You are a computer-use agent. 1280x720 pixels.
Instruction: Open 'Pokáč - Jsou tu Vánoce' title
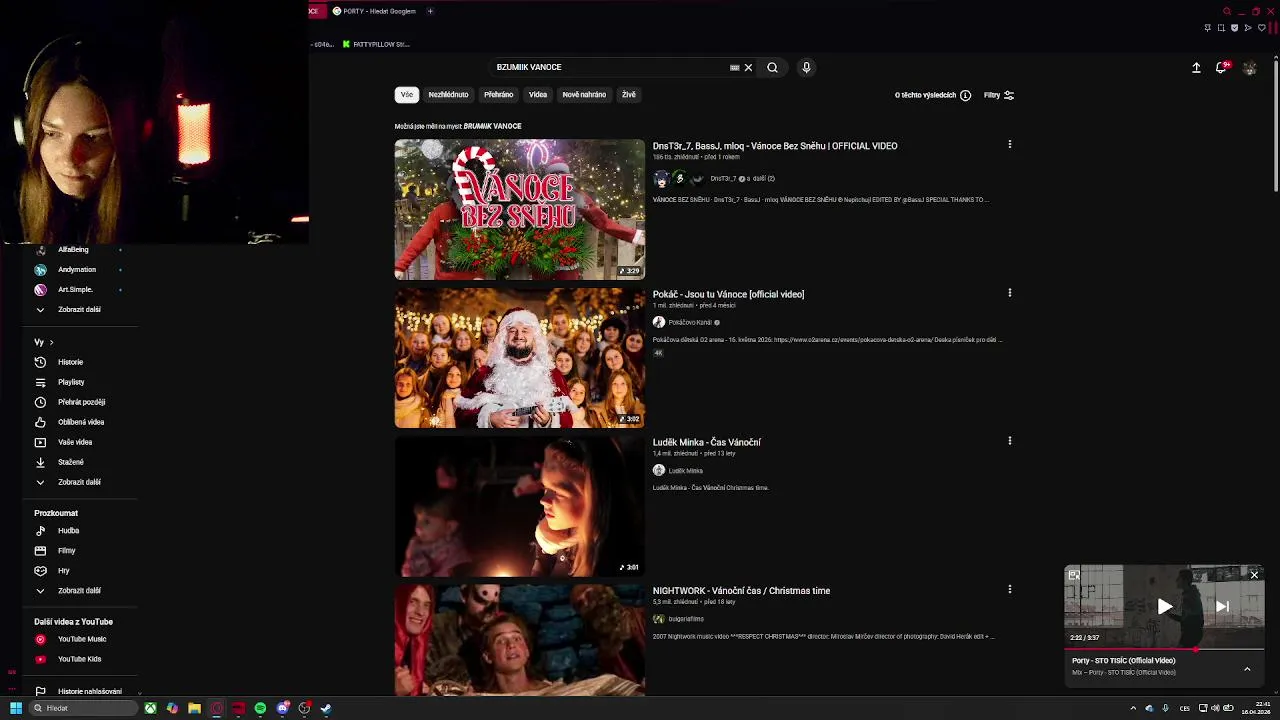click(728, 294)
